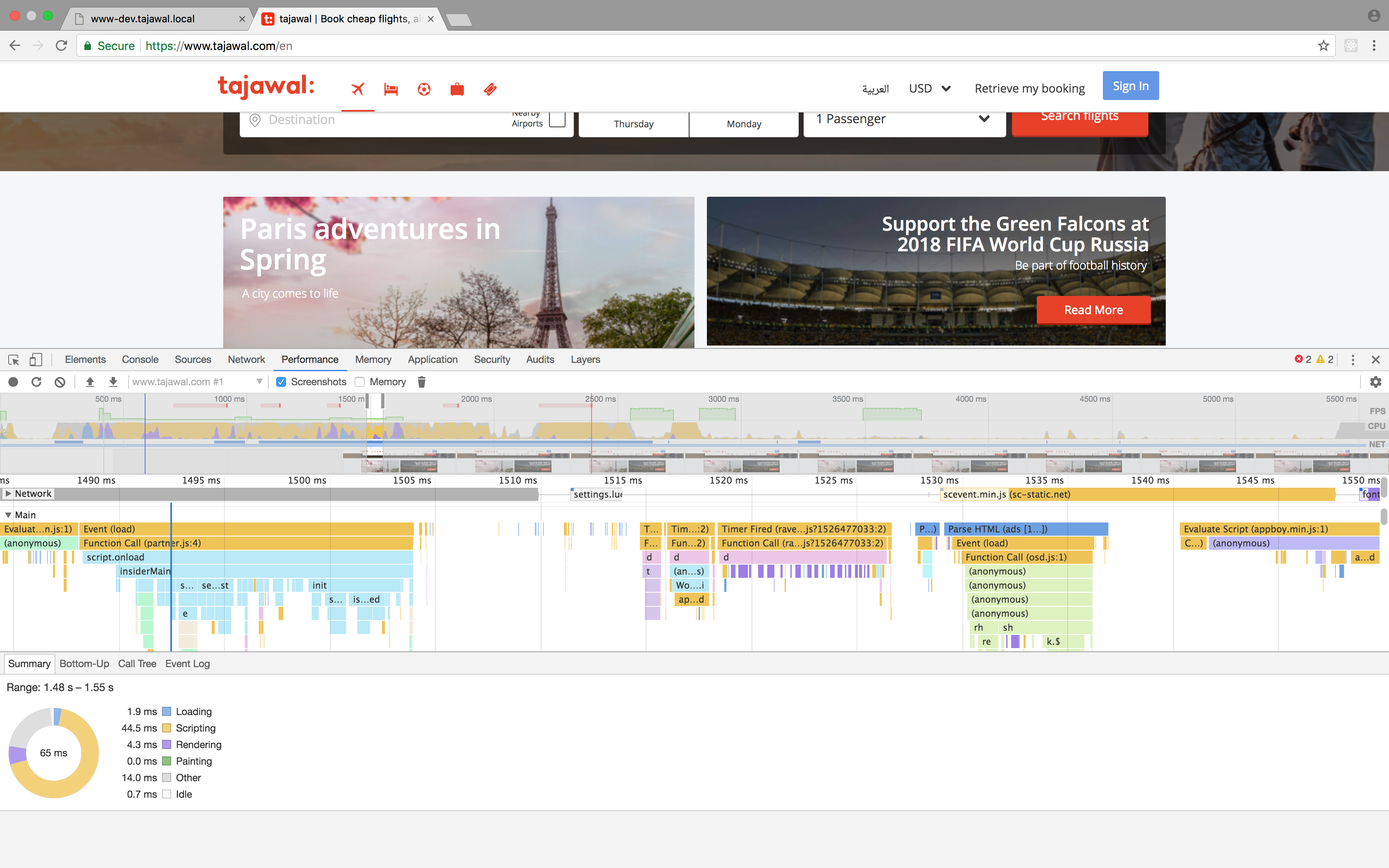Enable the Memory checkbox
Screen dimensions: 1389x868
pos(360,381)
